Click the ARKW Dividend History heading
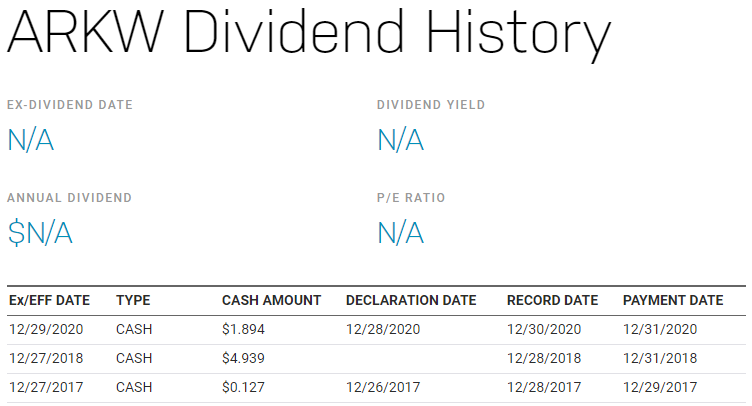The image size is (752, 406). (x=309, y=33)
